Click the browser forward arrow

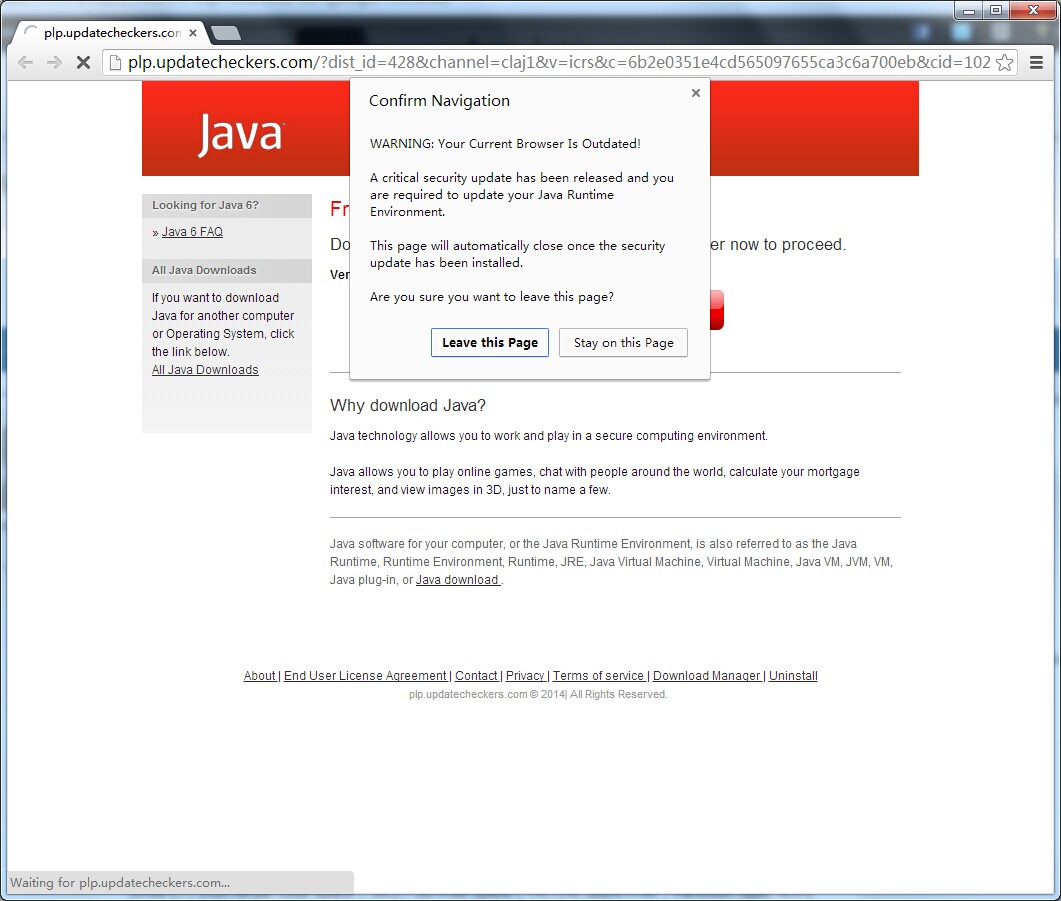click(x=54, y=63)
